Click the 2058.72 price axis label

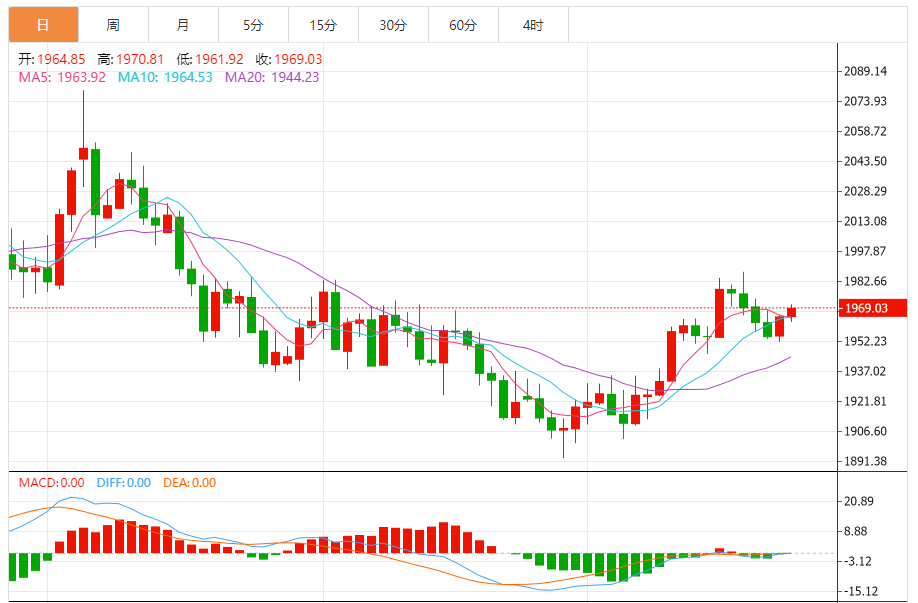coord(865,131)
